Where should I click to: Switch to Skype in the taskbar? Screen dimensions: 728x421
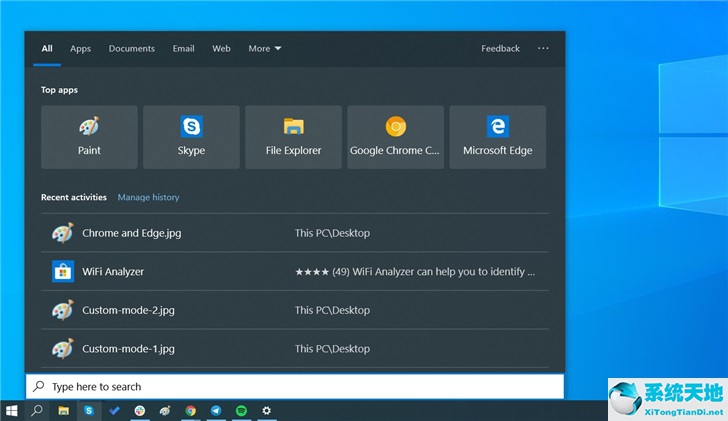(89, 410)
